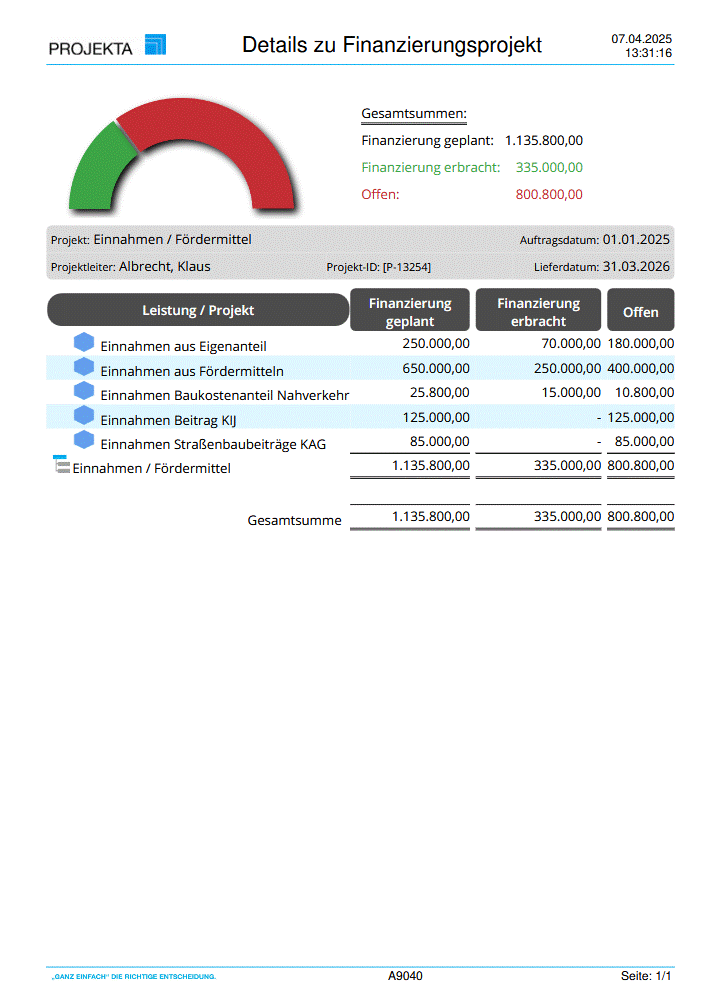Click hexagon icon beside Einnahmen aus Fördermitteln
The height and width of the screenshot is (1006, 704).
pos(84,367)
